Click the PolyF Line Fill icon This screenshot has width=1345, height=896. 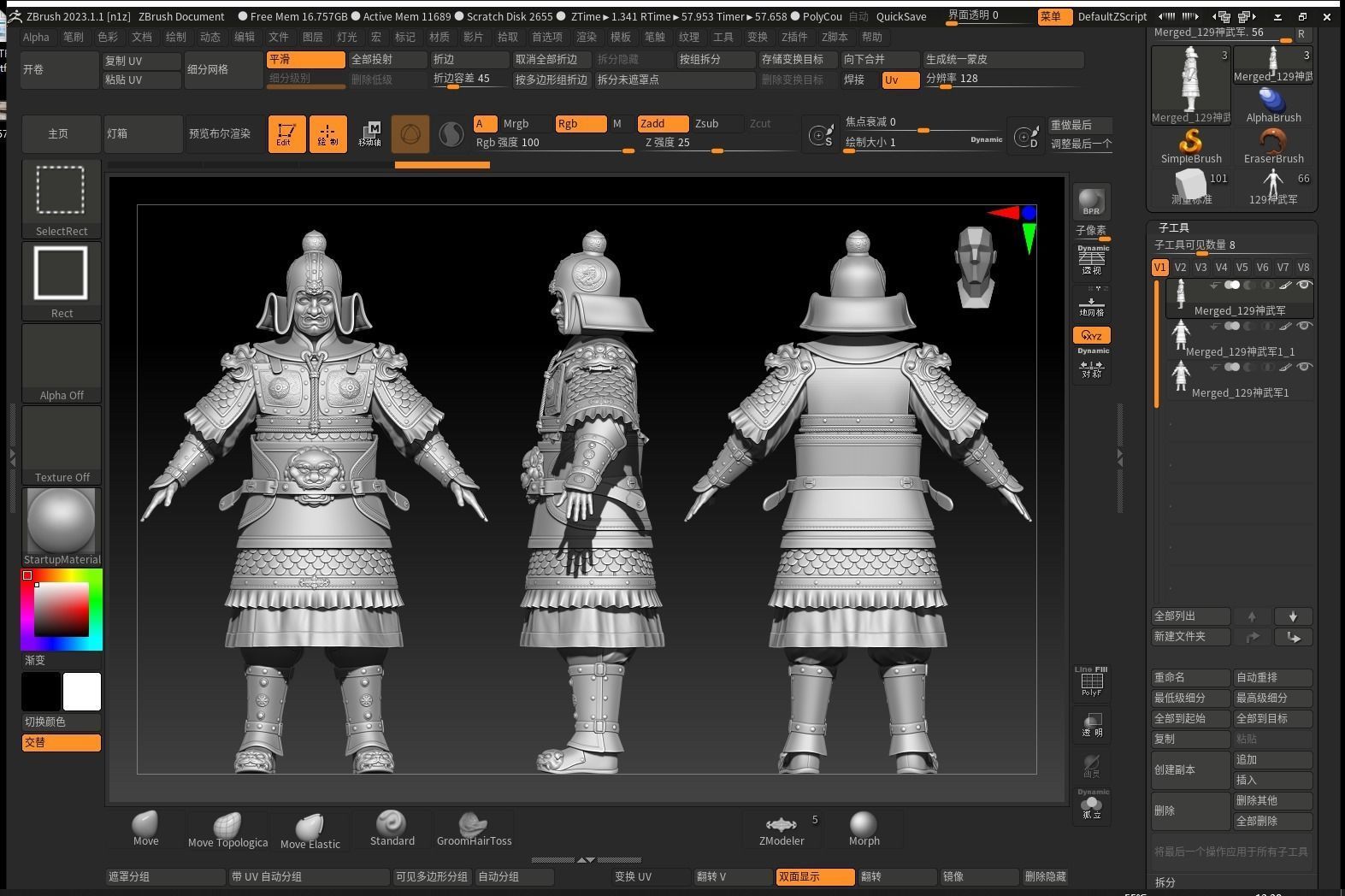pyautogui.click(x=1091, y=681)
